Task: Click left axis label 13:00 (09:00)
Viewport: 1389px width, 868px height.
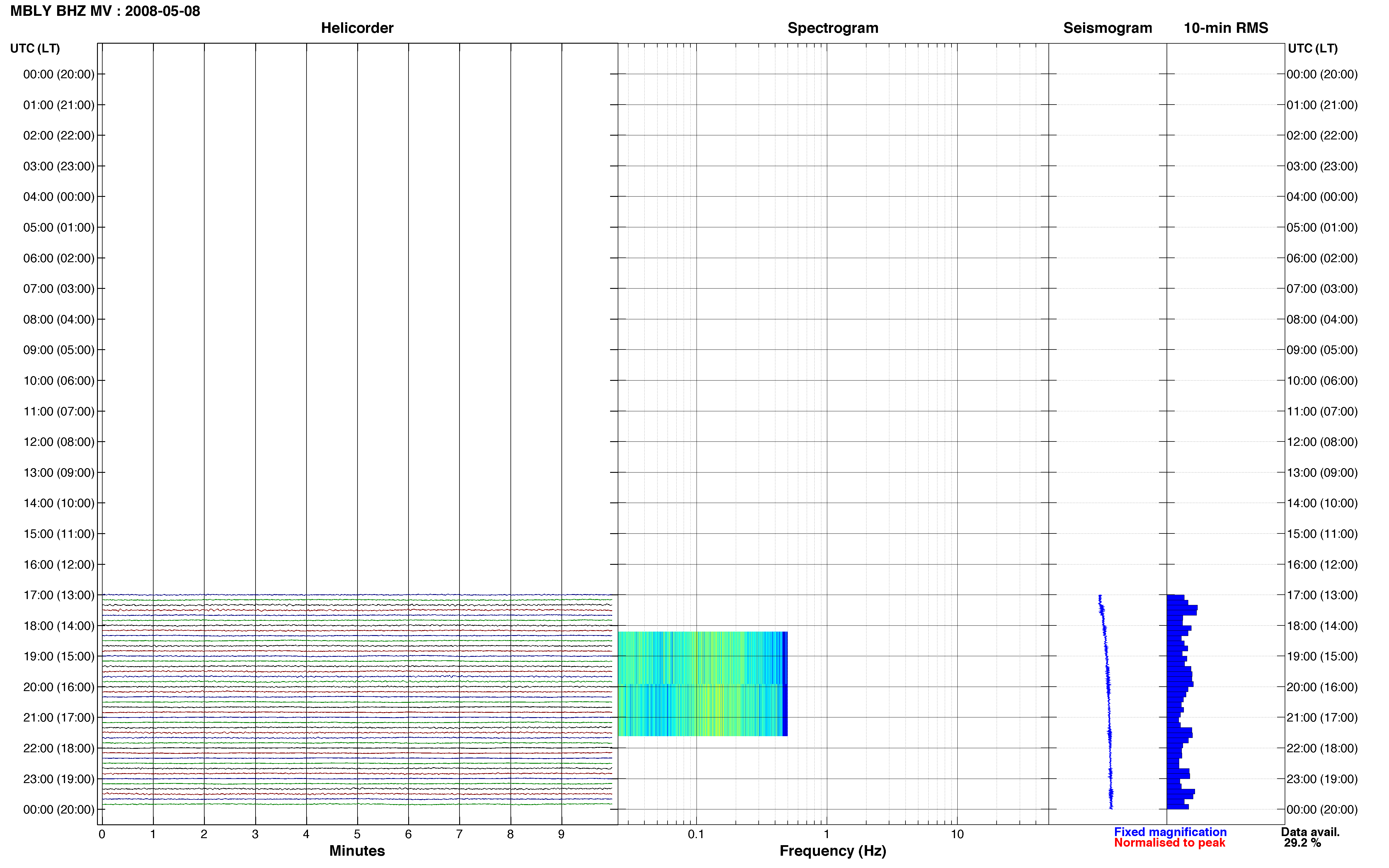Action: [x=59, y=473]
